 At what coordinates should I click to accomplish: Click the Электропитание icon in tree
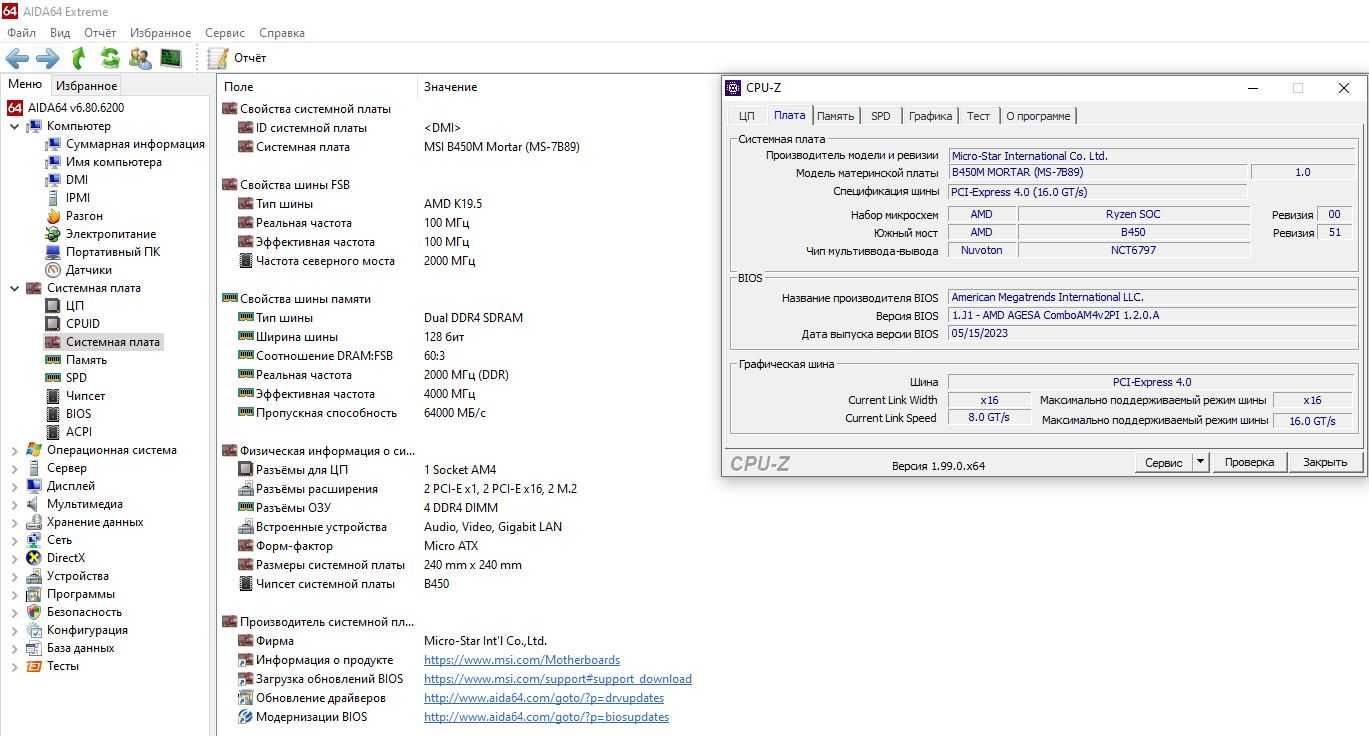53,234
